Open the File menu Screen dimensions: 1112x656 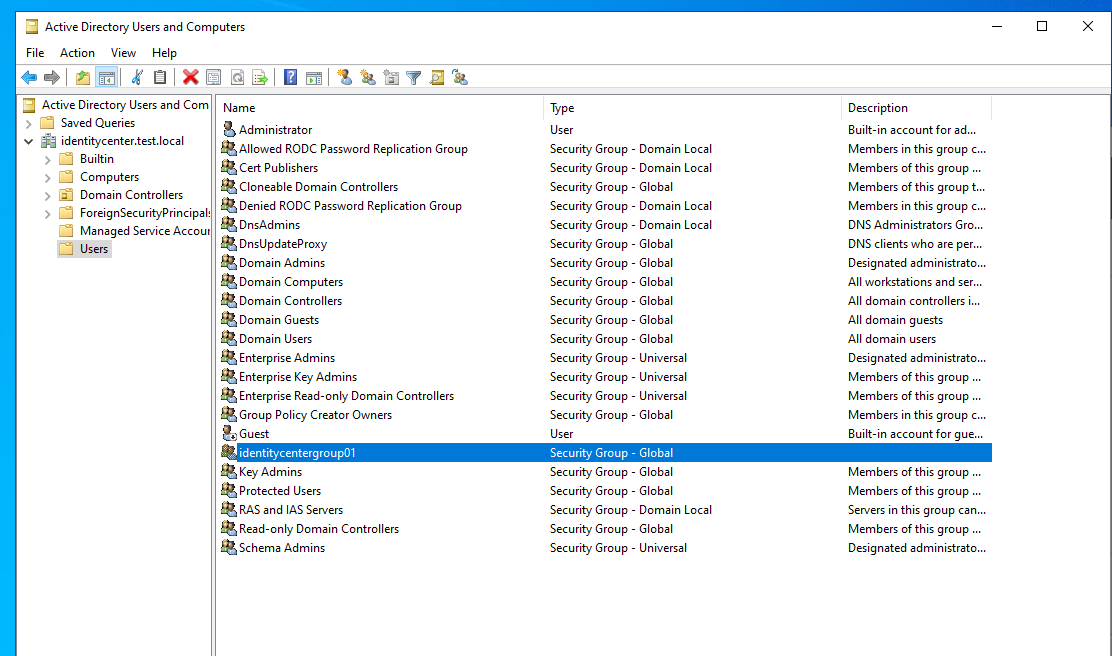[35, 52]
